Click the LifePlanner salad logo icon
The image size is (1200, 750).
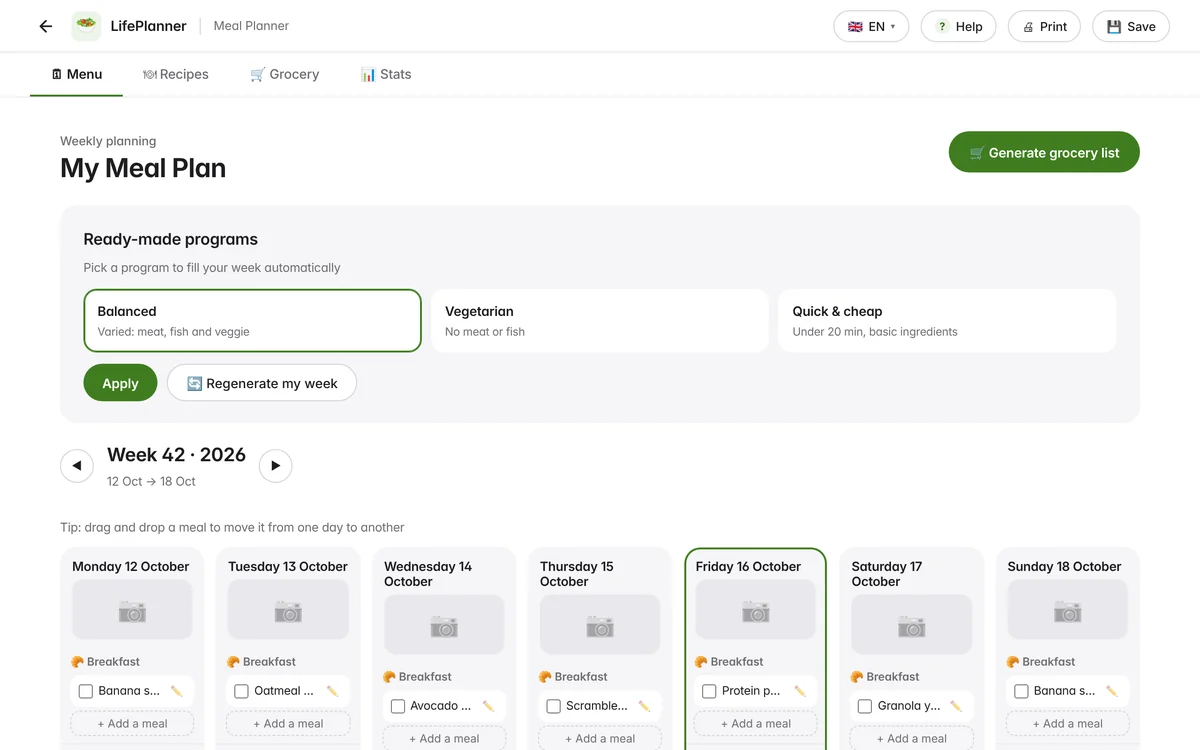click(x=86, y=26)
